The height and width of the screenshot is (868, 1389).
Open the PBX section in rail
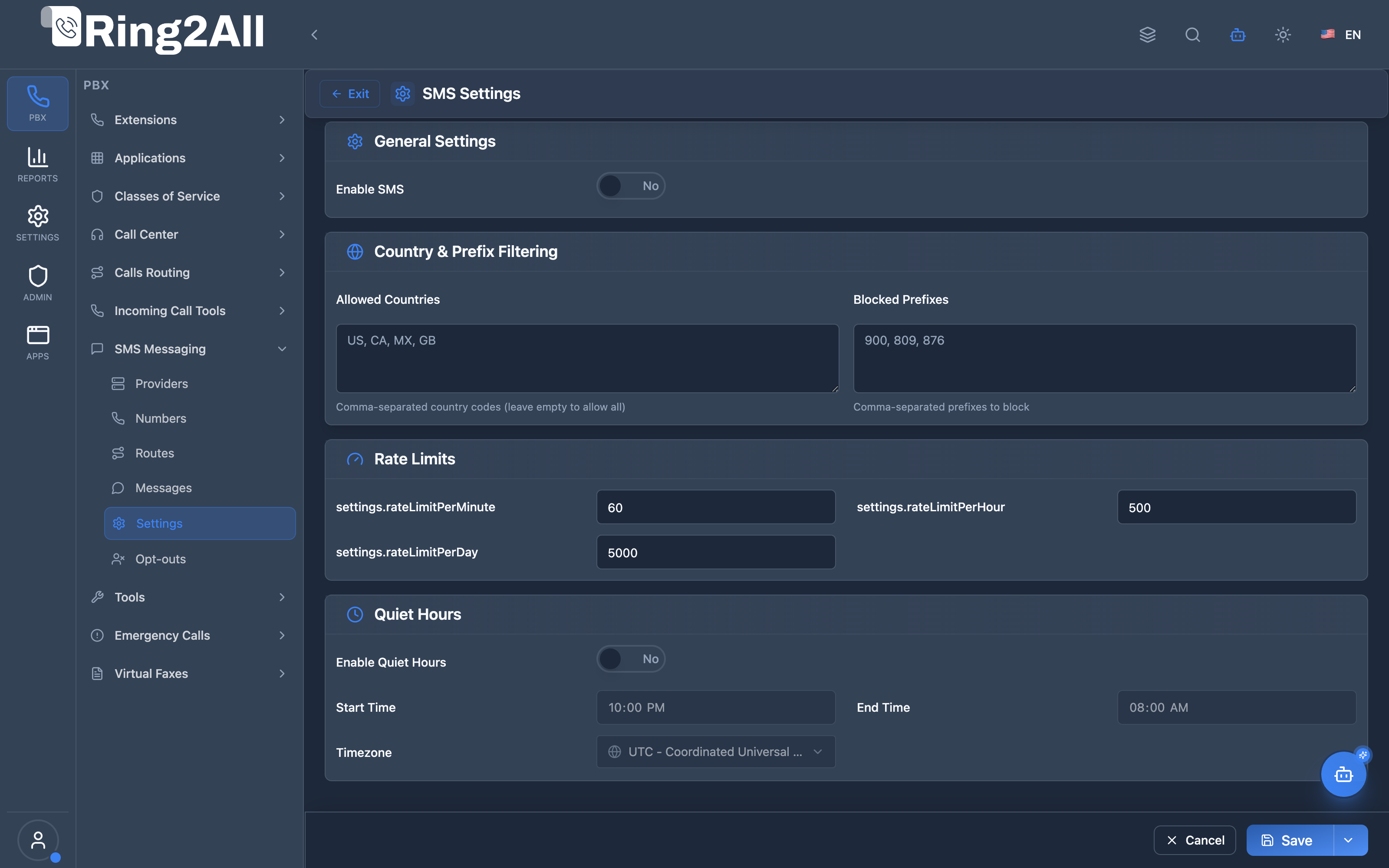(38, 103)
